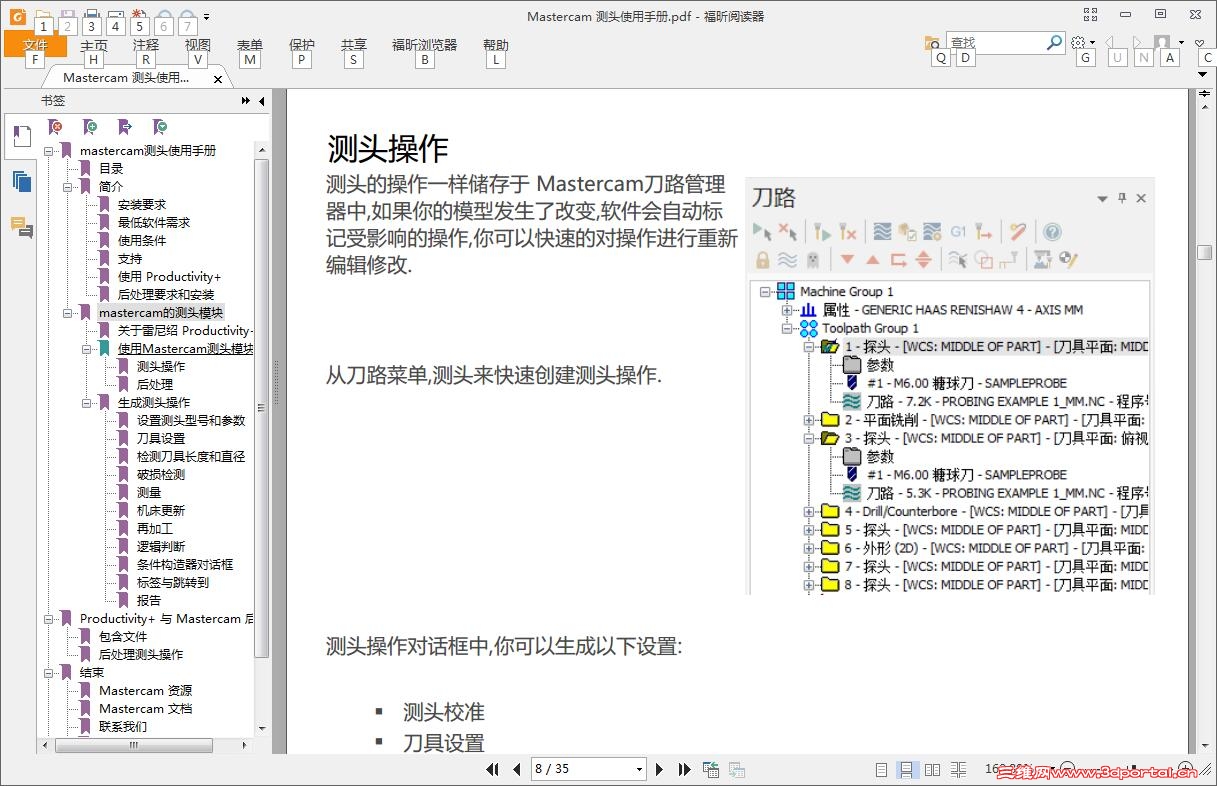This screenshot has height=786, width=1217.
Task: Open the bookmarks side panel icon
Action: (x=21, y=137)
